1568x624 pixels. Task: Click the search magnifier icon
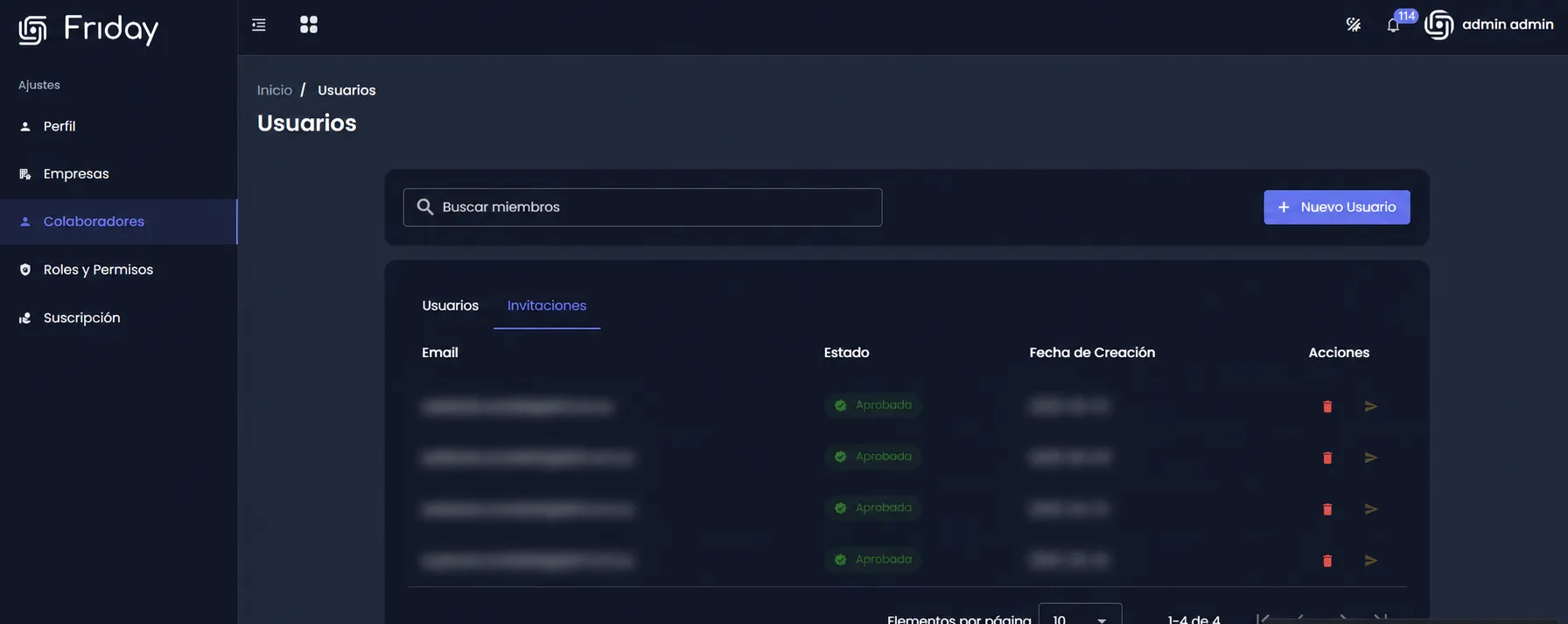[x=425, y=207]
